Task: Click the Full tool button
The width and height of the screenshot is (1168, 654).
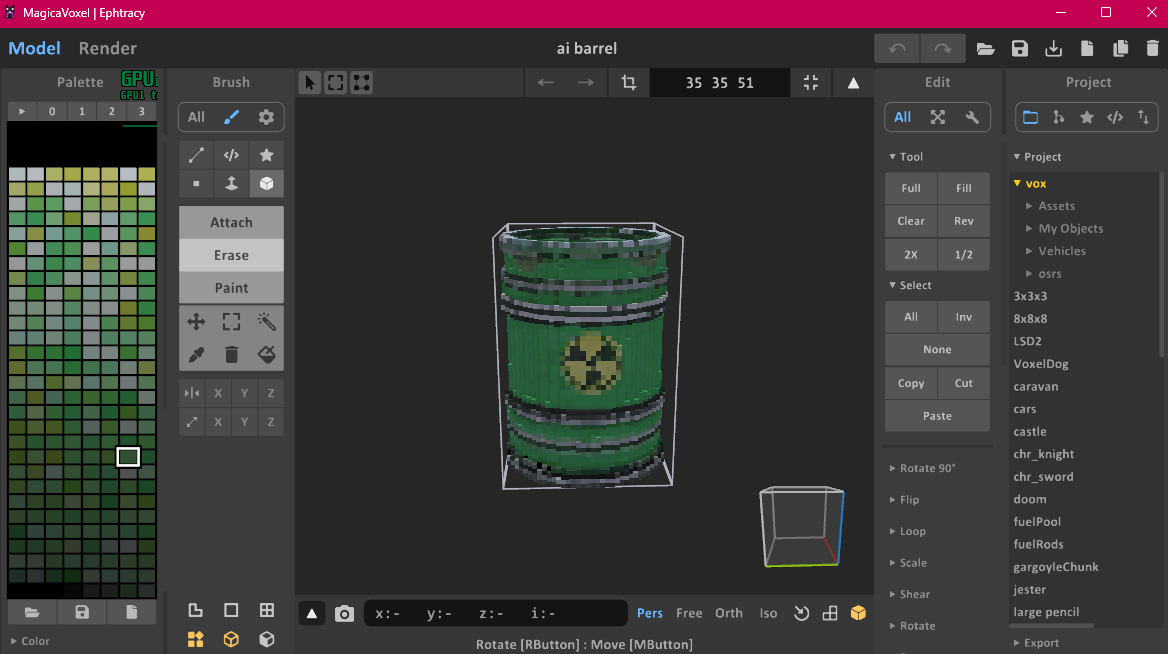Action: (x=911, y=188)
